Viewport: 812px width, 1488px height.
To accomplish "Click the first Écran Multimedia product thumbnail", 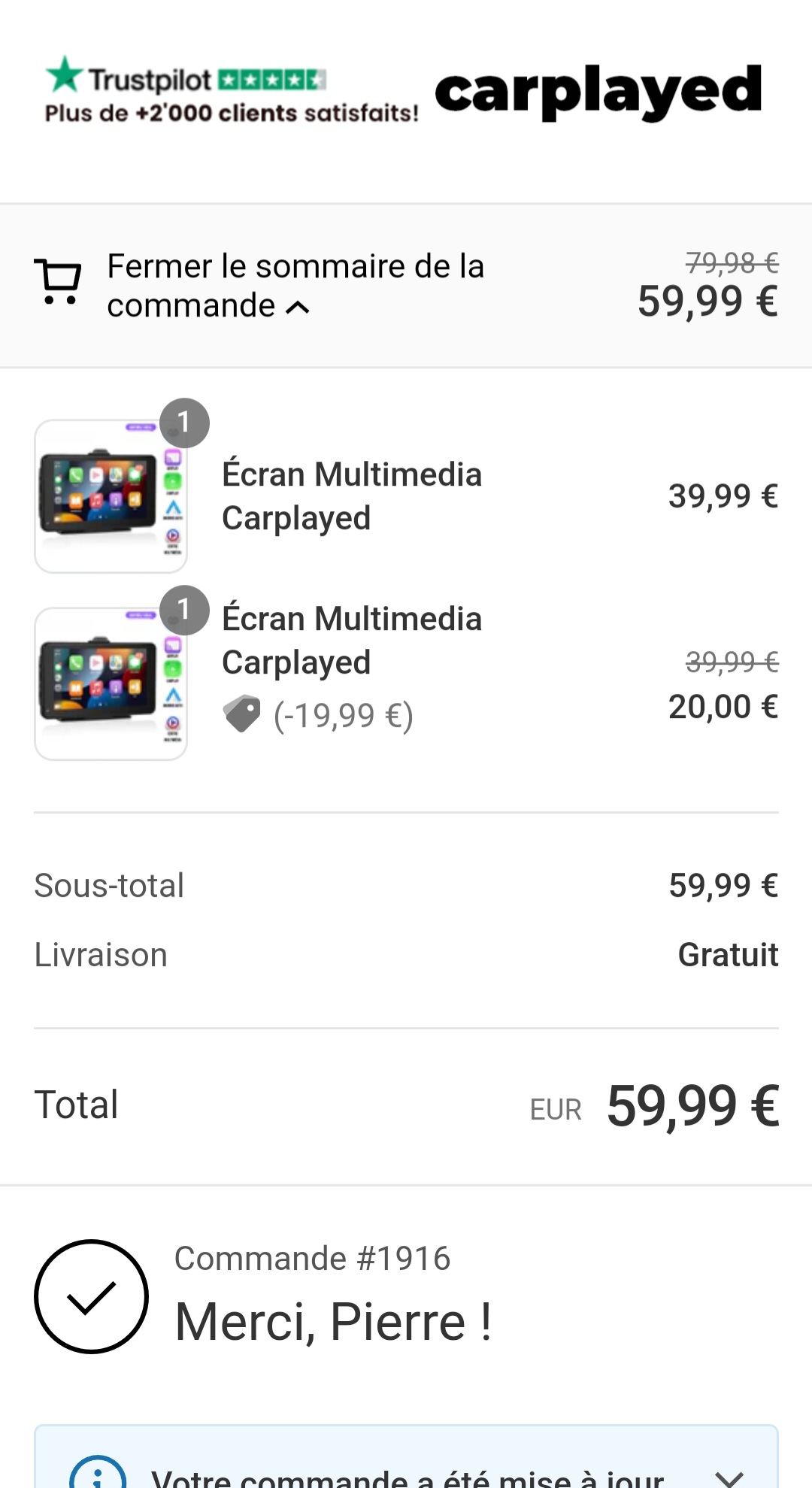I will 111,496.
